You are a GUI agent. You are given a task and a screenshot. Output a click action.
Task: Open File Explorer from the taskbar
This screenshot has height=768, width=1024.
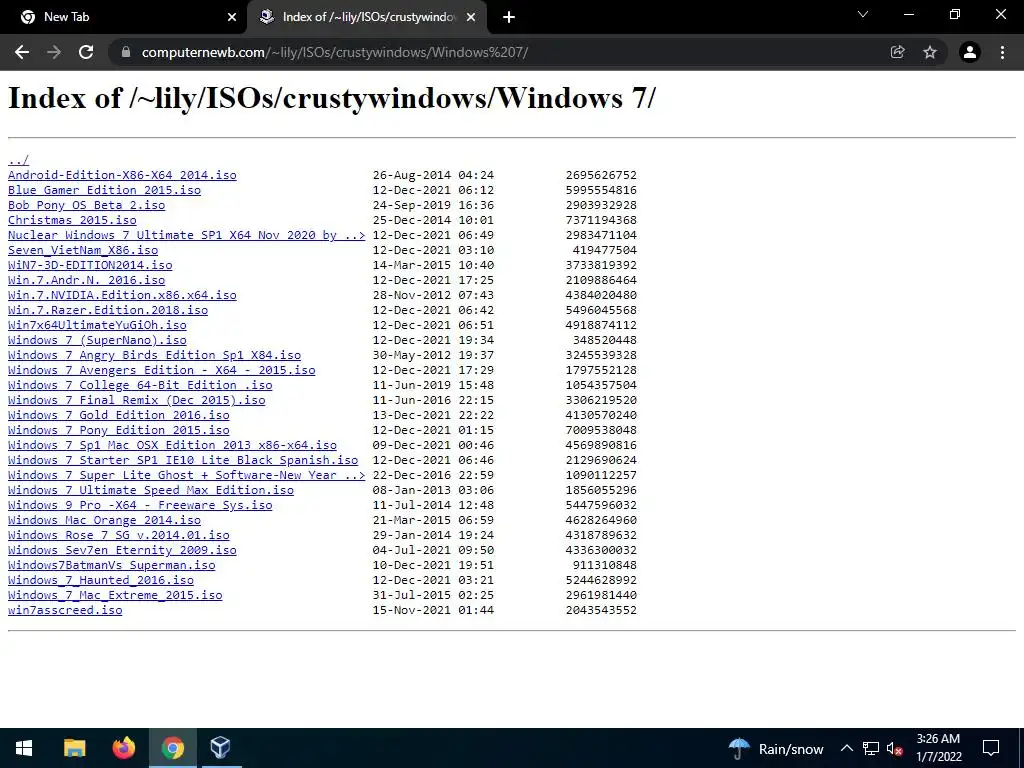(74, 748)
